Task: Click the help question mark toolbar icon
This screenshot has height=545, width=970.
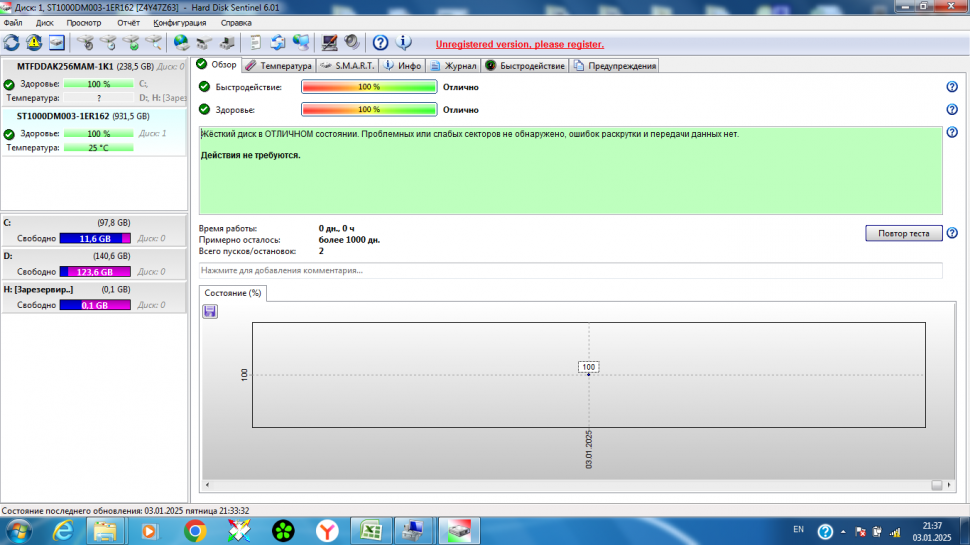Action: [380, 43]
